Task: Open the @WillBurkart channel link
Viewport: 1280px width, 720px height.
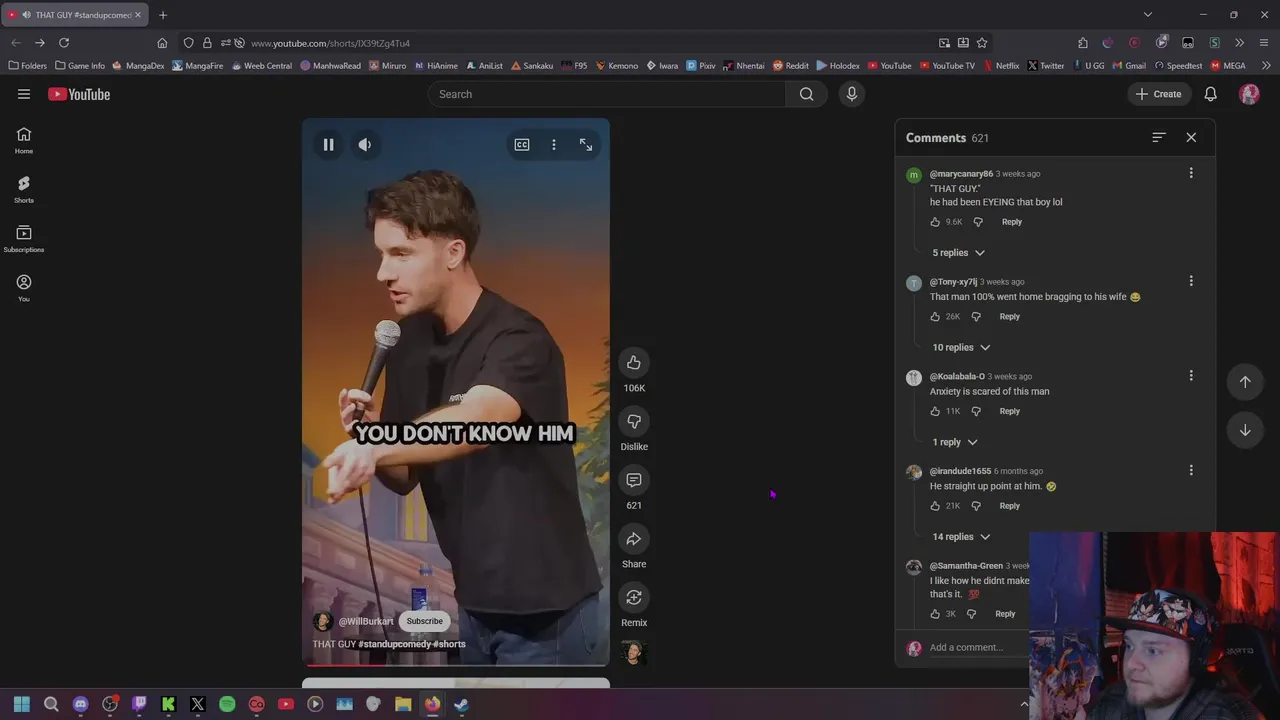Action: point(366,621)
